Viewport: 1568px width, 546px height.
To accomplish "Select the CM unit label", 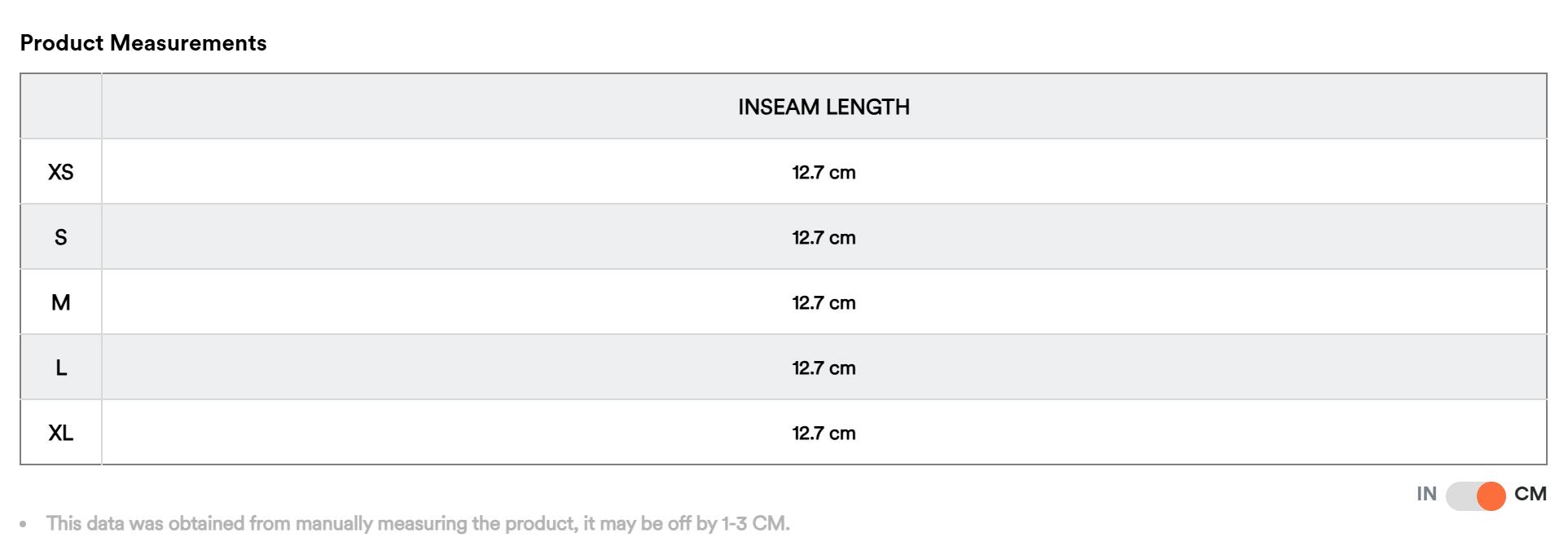I will click(1530, 494).
